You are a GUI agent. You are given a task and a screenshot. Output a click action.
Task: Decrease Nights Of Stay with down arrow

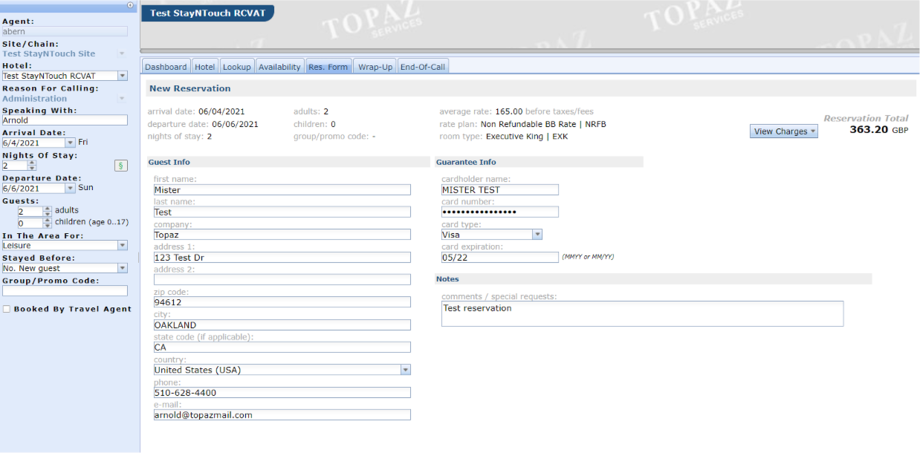click(32, 168)
